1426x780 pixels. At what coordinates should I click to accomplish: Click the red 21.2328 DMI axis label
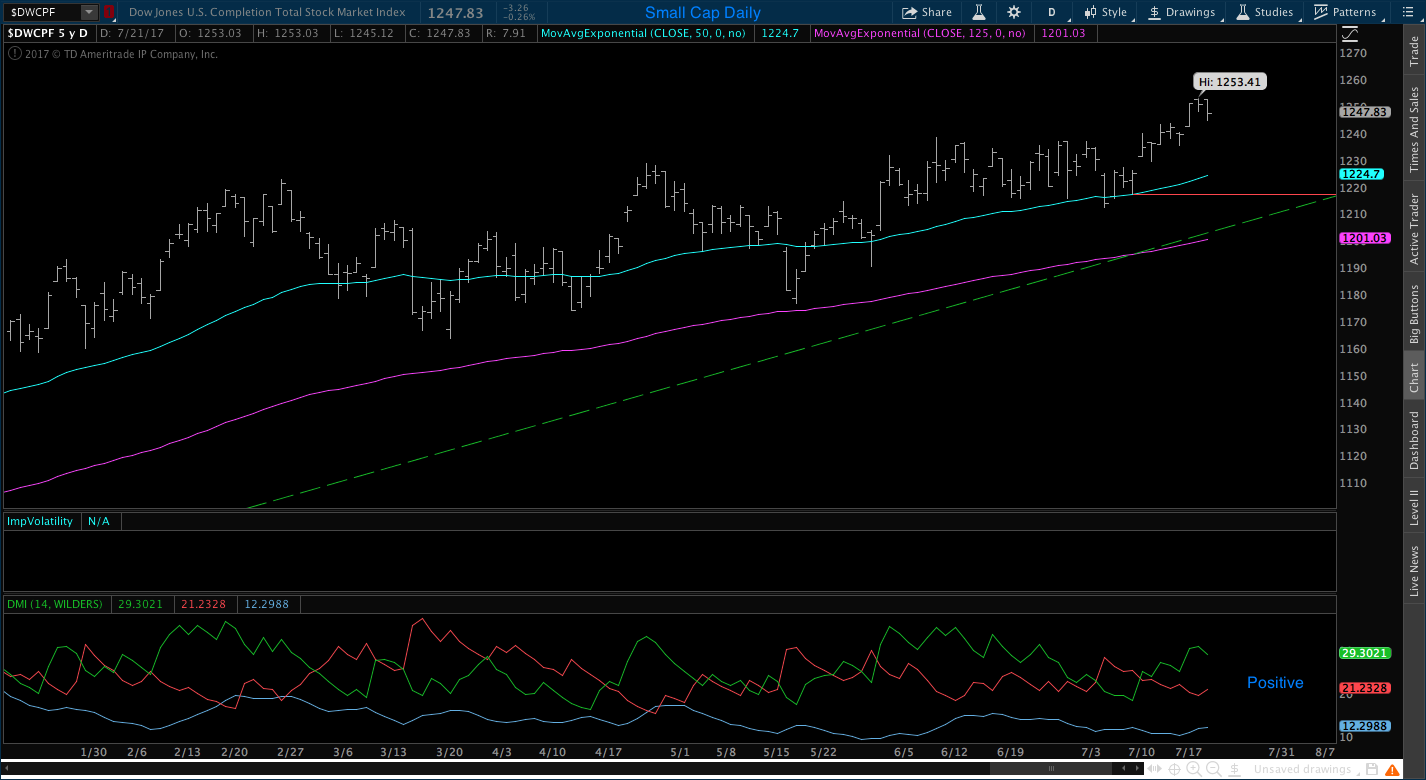pyautogui.click(x=1364, y=687)
